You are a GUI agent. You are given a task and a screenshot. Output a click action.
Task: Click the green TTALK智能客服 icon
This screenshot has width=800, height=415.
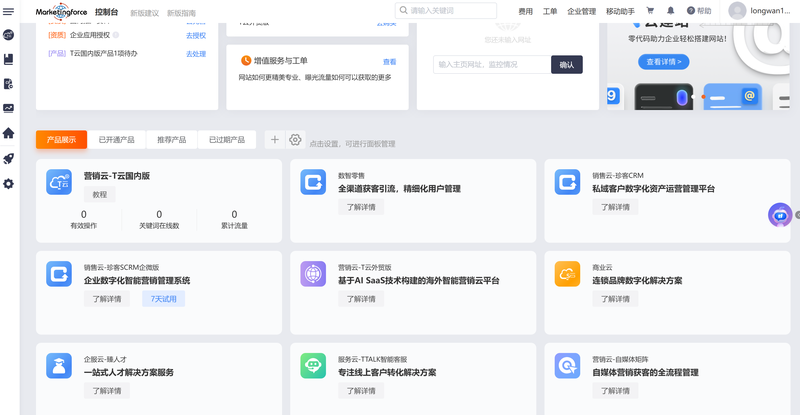click(x=313, y=366)
